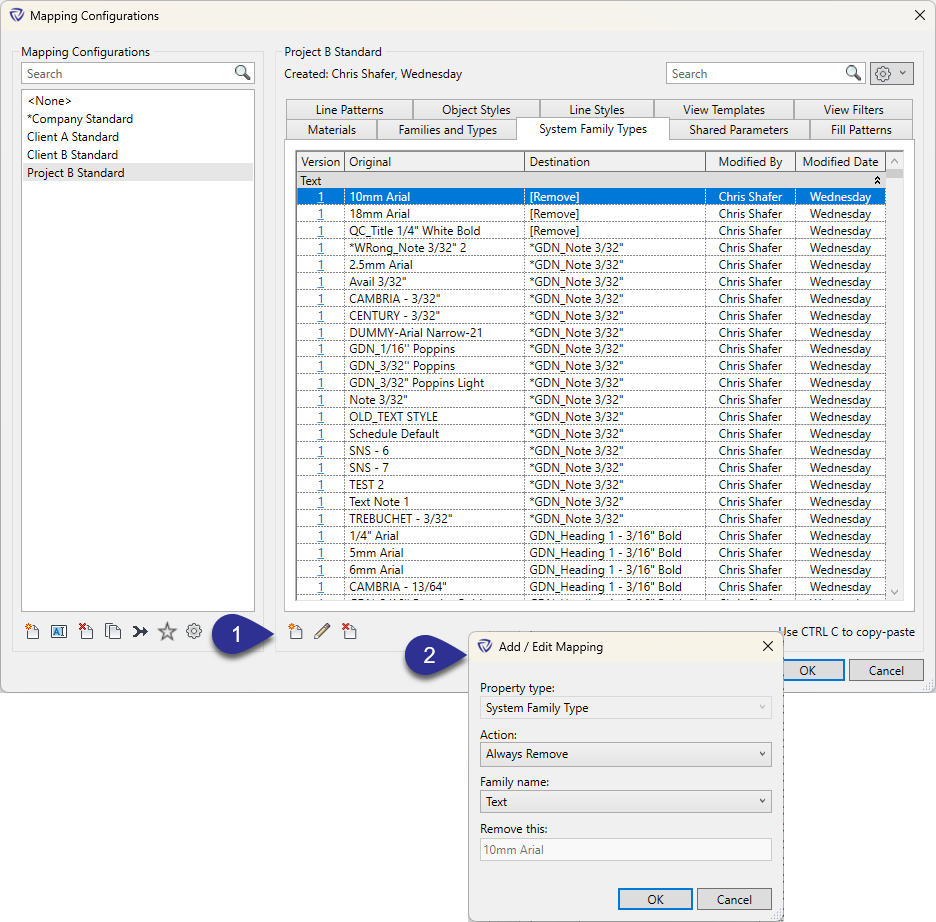This screenshot has height=922, width=936.
Task: Click the delete configuration icon
Action: 86,631
